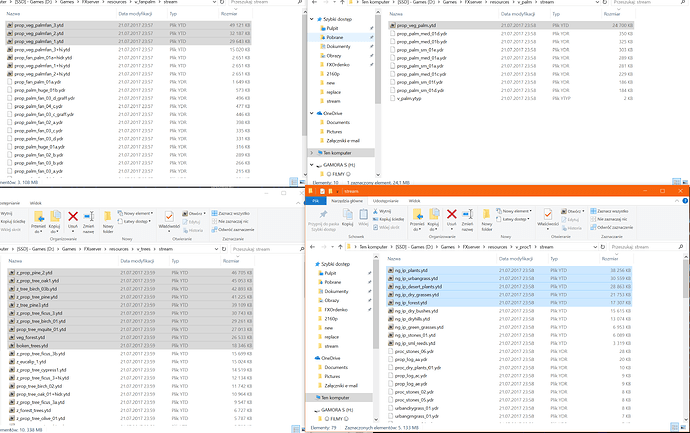The height and width of the screenshot is (433, 690).
Task: Click Odwróć zaznaczenie in v_trees window
Action: click(x=233, y=230)
